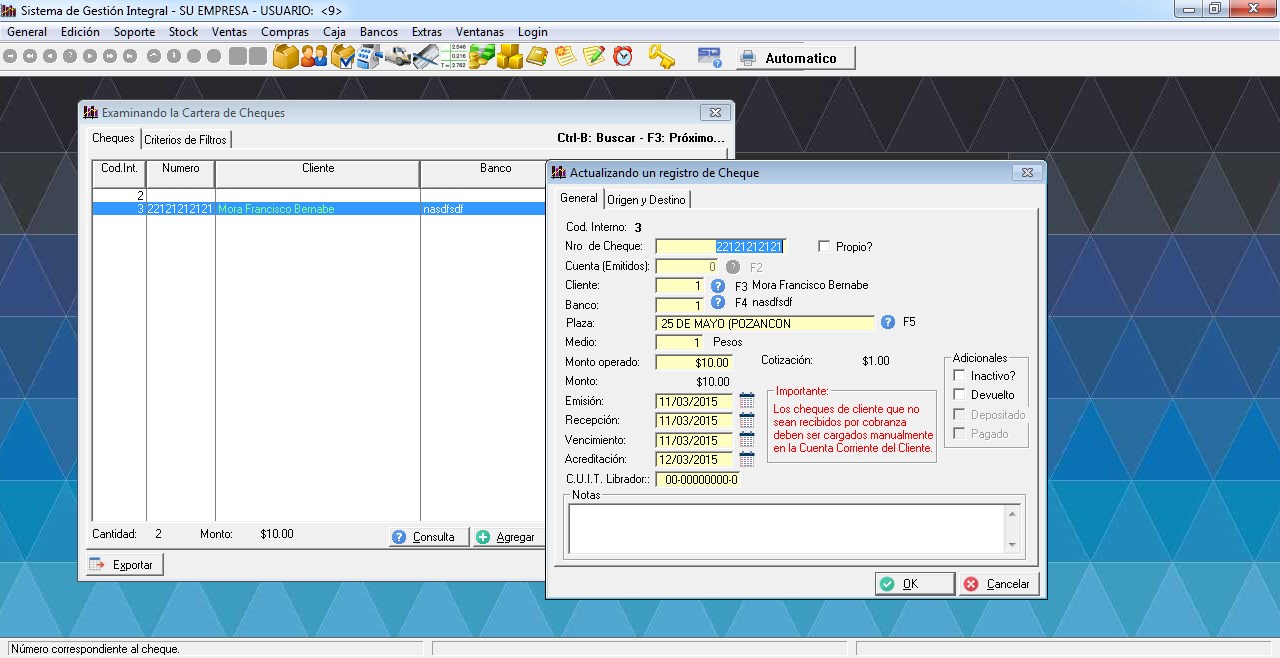Open the Emisión date calendar picker
This screenshot has width=1280, height=658.
tap(747, 401)
